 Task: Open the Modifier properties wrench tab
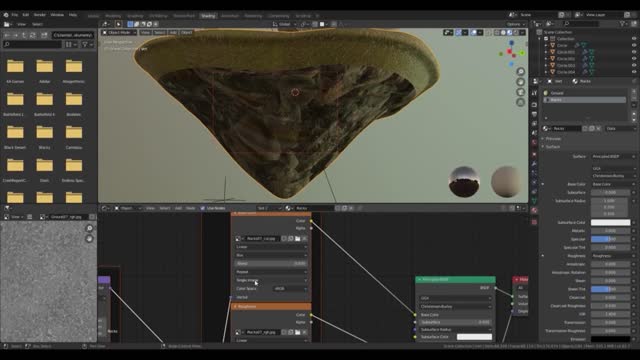coord(534,163)
